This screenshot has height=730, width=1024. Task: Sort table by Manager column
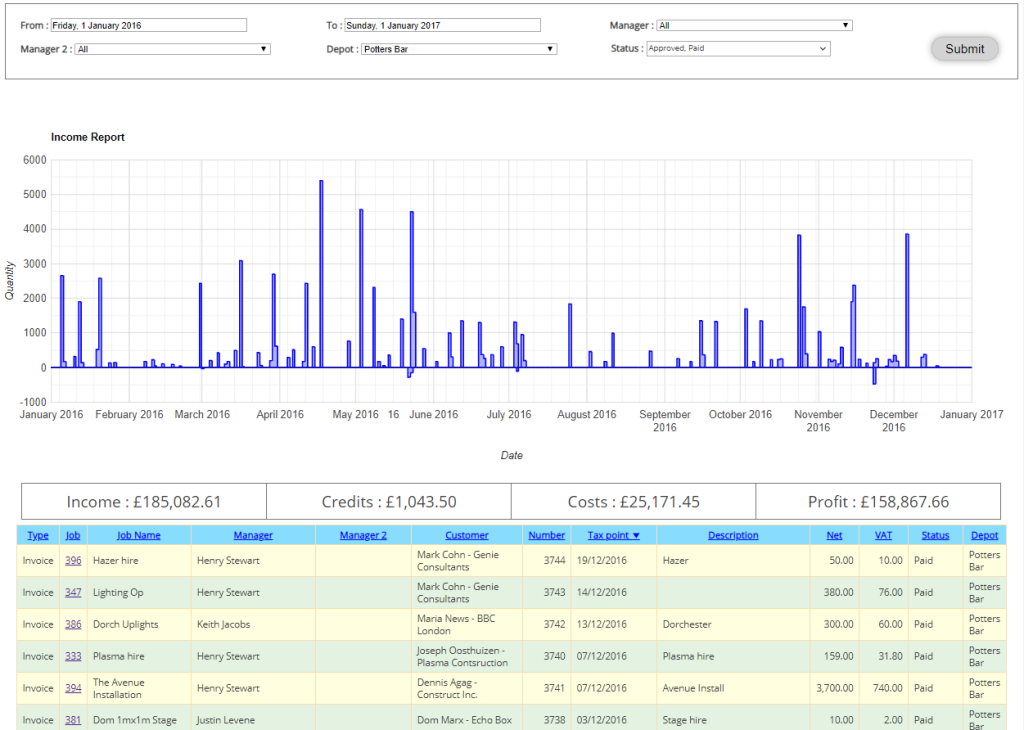253,535
